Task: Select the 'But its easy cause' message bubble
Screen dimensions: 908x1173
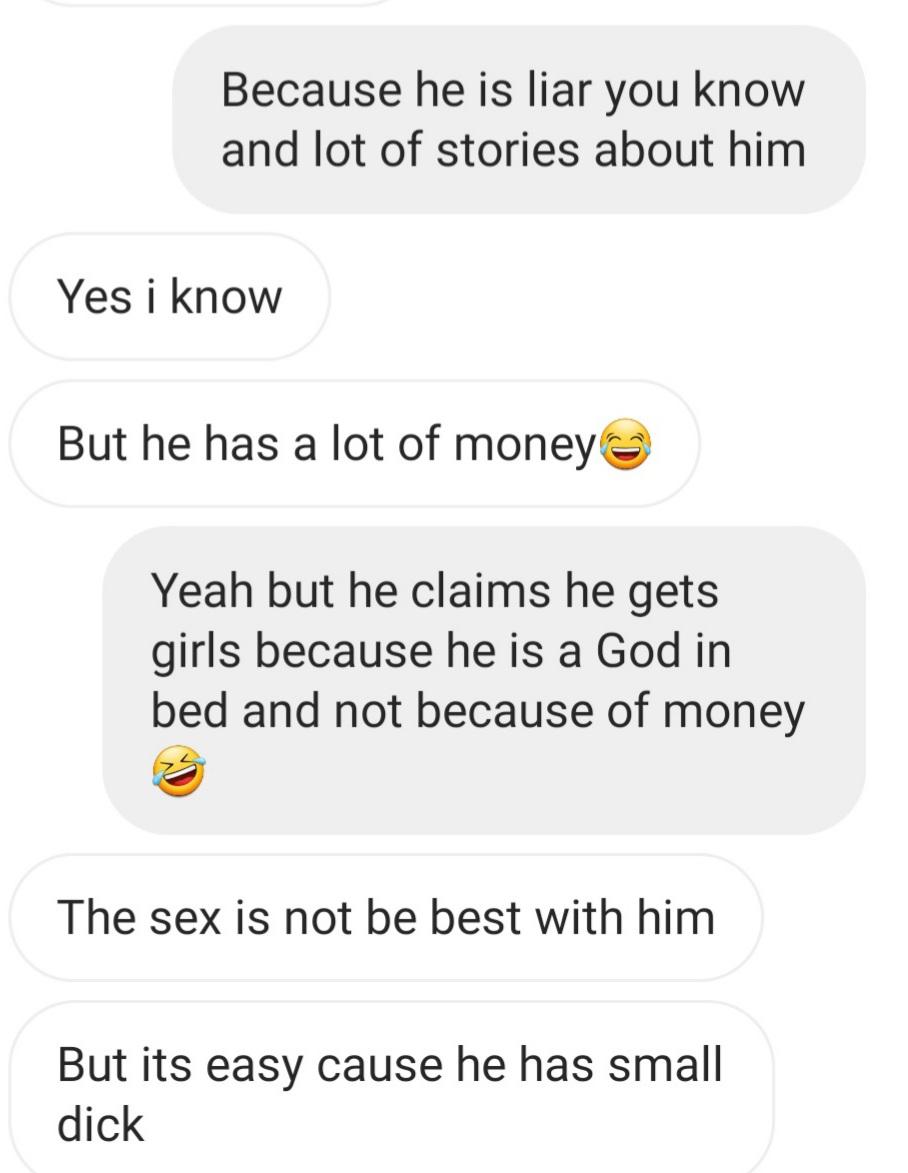Action: pyautogui.click(x=391, y=1088)
